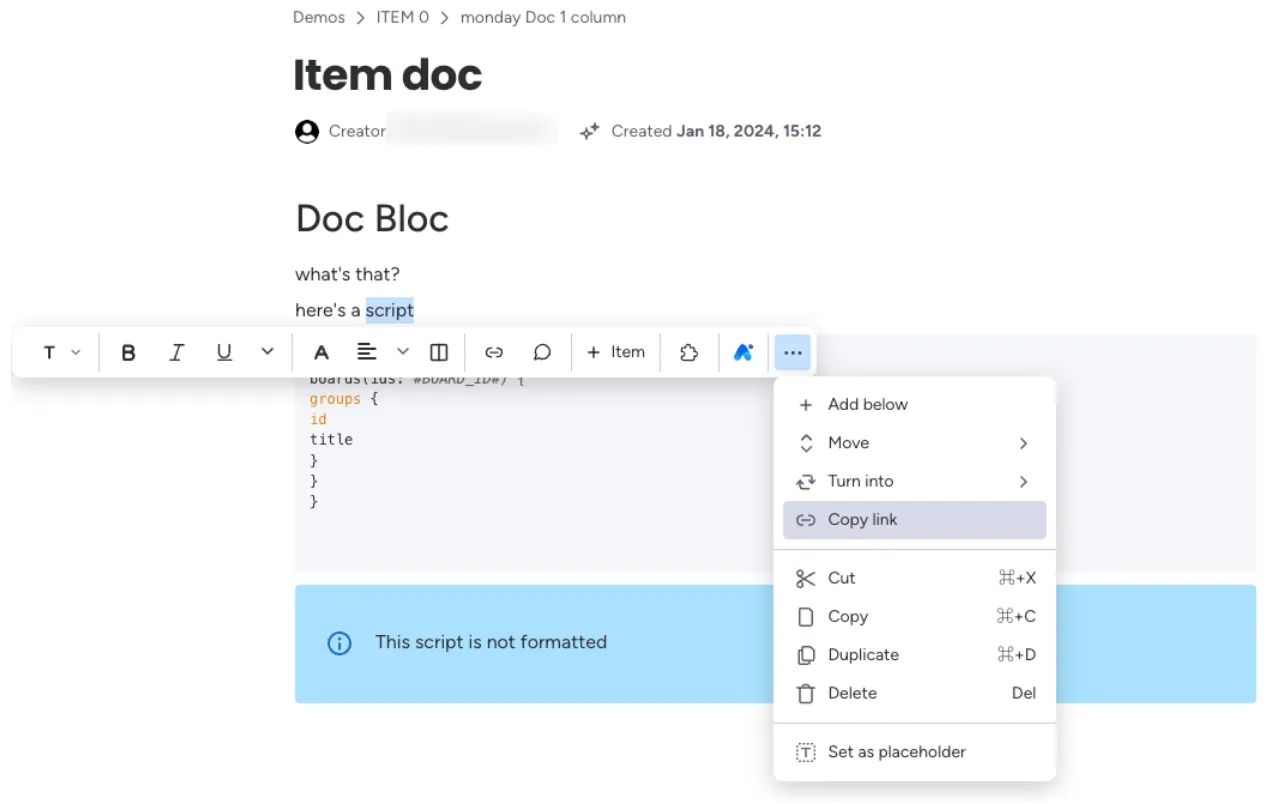The image size is (1280, 804).
Task: Choose Set as placeholder option
Action: 914,752
